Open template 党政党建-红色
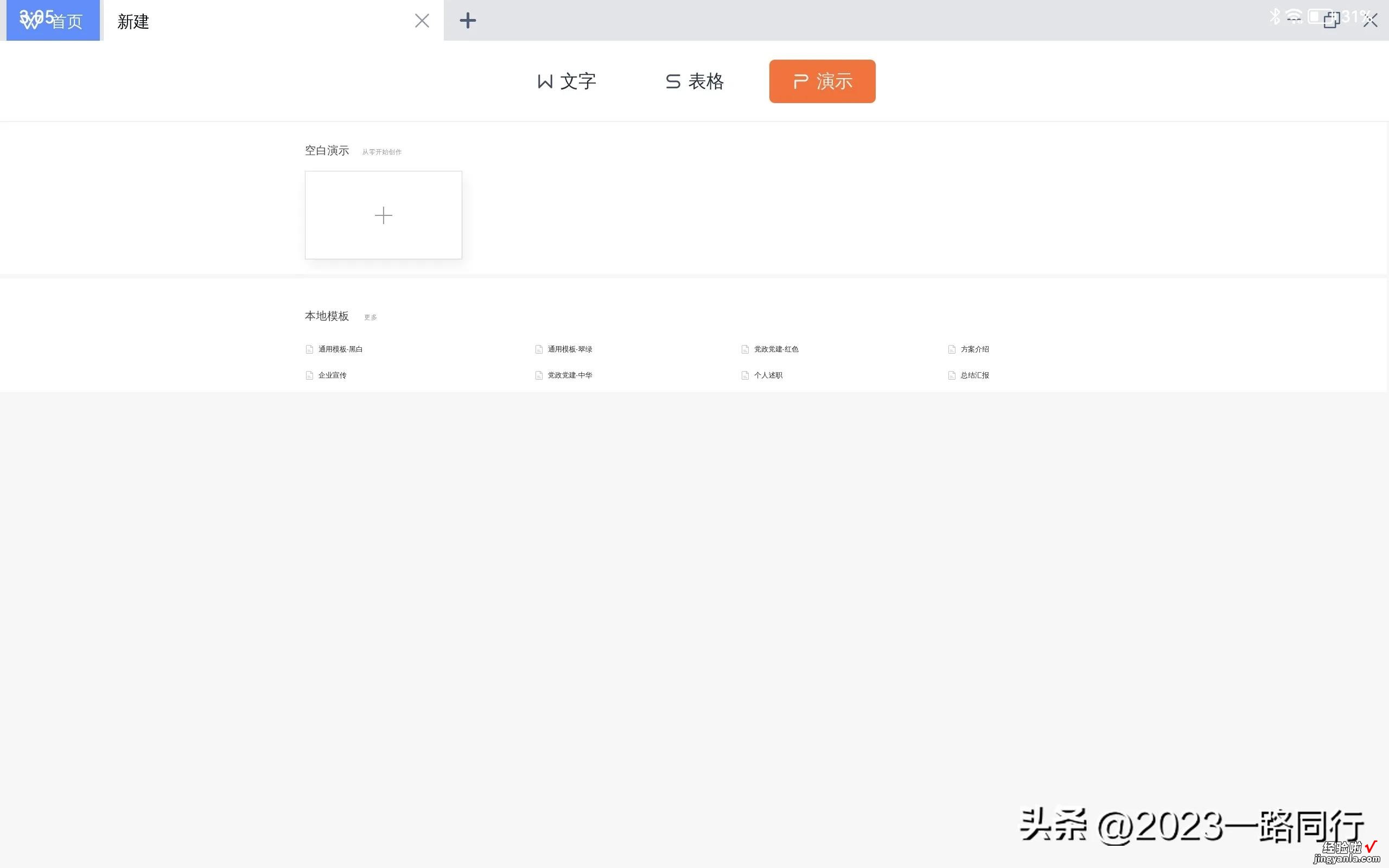1389x868 pixels. [776, 349]
